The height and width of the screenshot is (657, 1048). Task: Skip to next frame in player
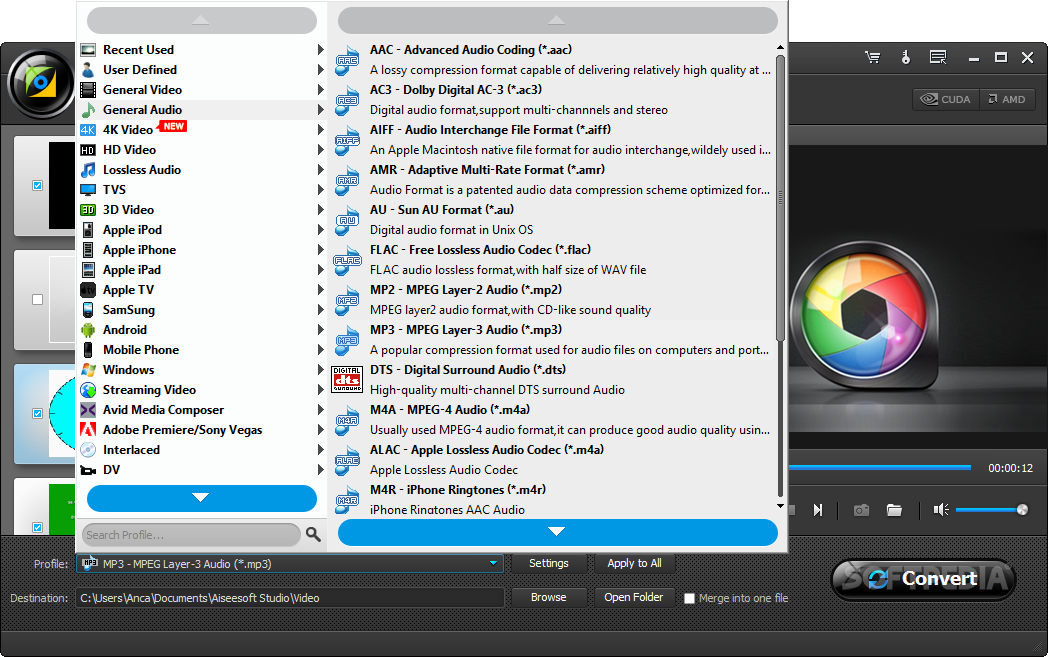818,510
